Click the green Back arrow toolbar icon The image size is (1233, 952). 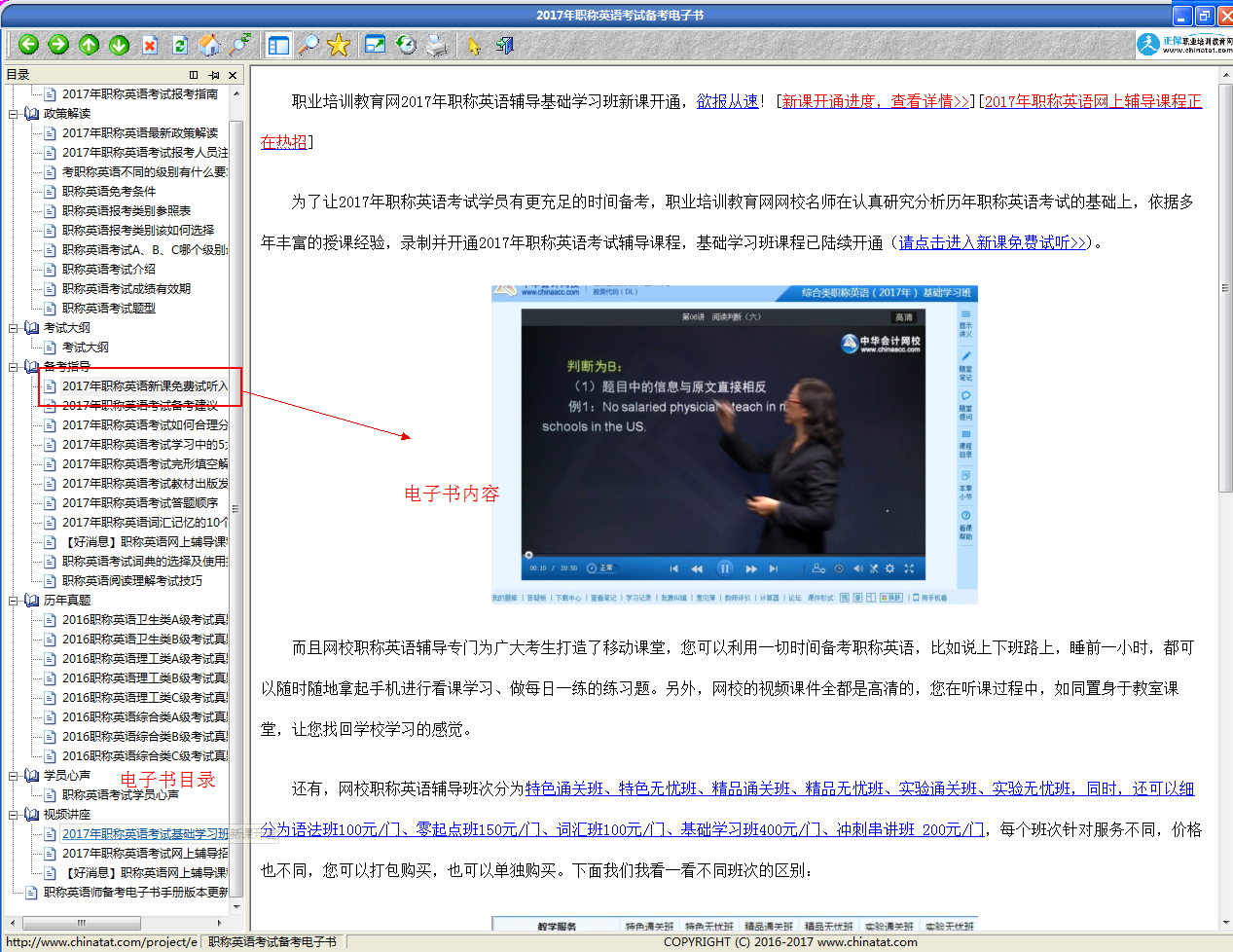pyautogui.click(x=28, y=45)
